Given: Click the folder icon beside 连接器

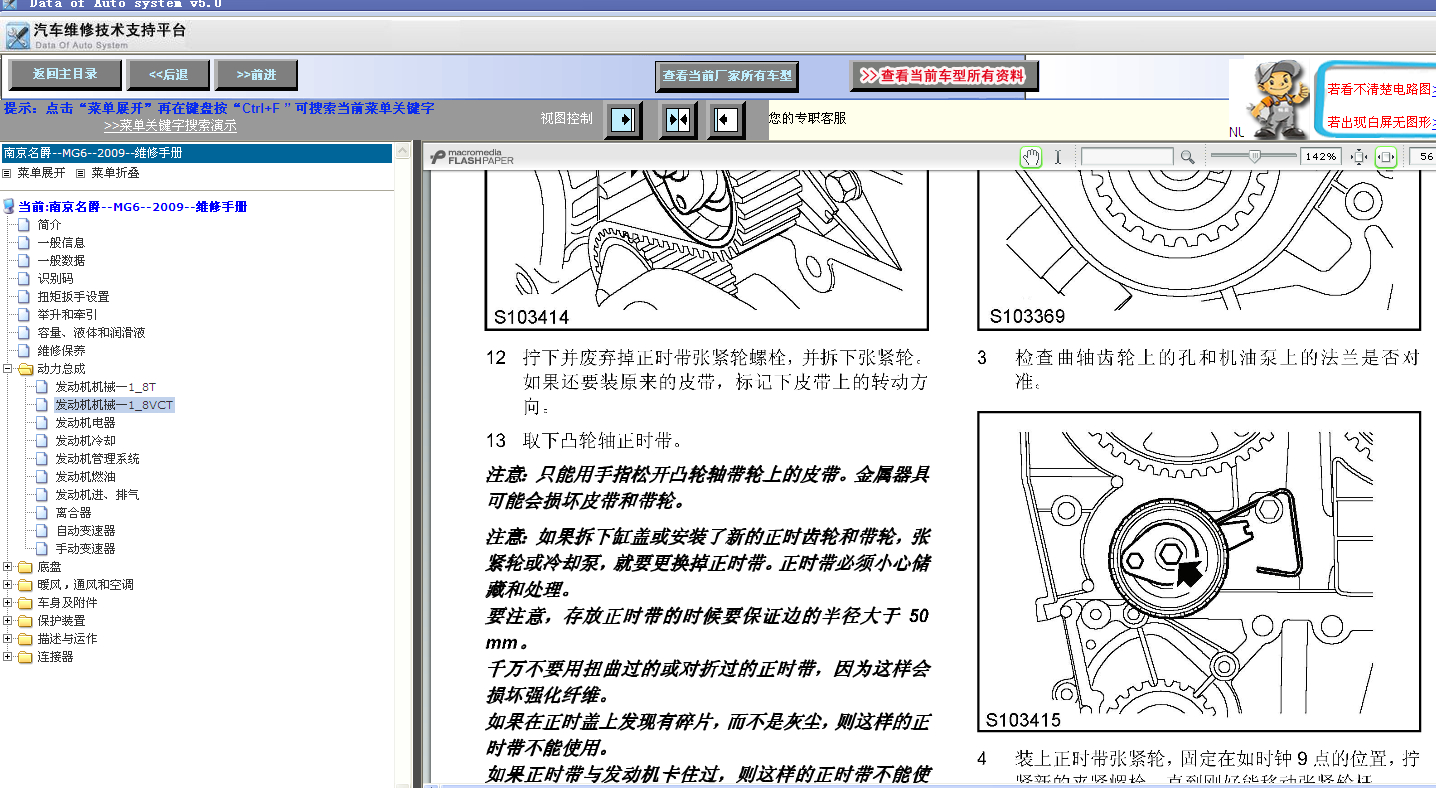Looking at the screenshot, I should [26, 657].
